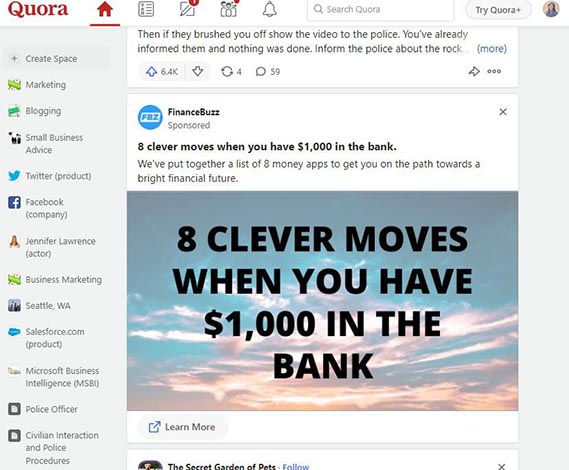The height and width of the screenshot is (470, 569).
Task: Downvote the answer
Action: tap(197, 71)
